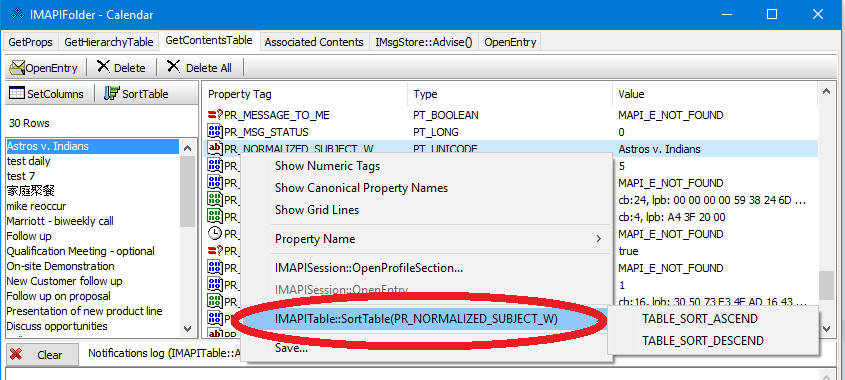Select TABLE_SORT_ASCEND option

coord(713,319)
